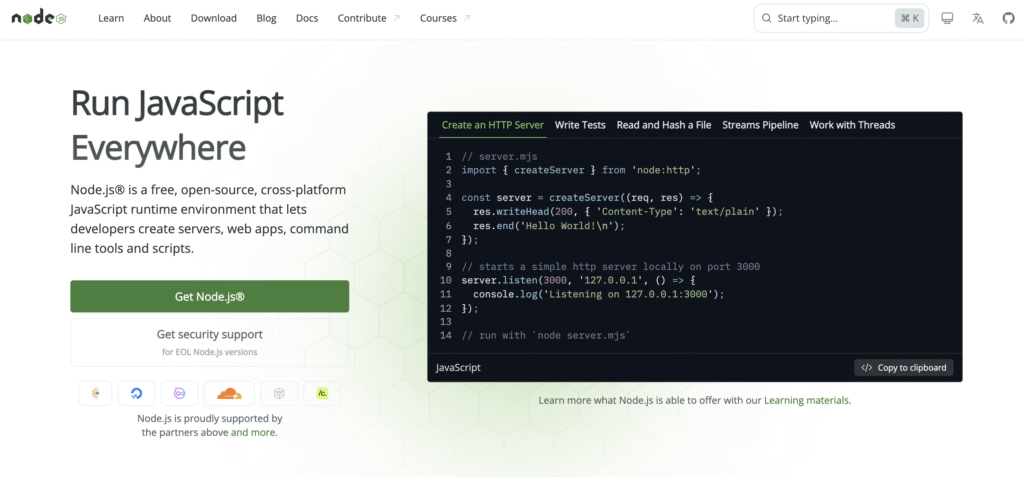Switch to the Streams Pipeline tab

tap(760, 125)
